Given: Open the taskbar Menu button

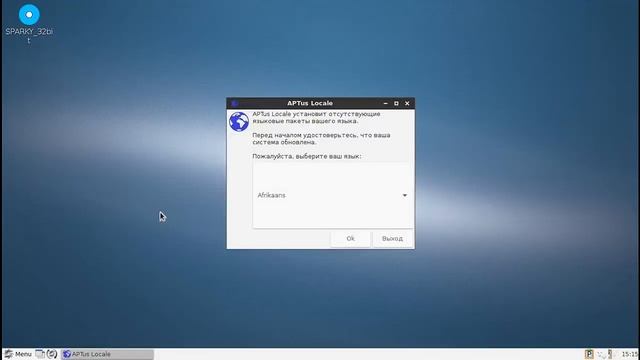Looking at the screenshot, I should coord(18,354).
